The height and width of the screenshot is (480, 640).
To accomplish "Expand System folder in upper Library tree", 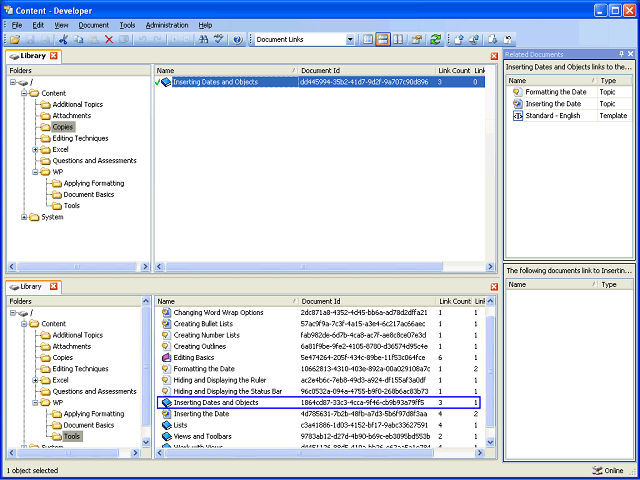I will [24, 217].
